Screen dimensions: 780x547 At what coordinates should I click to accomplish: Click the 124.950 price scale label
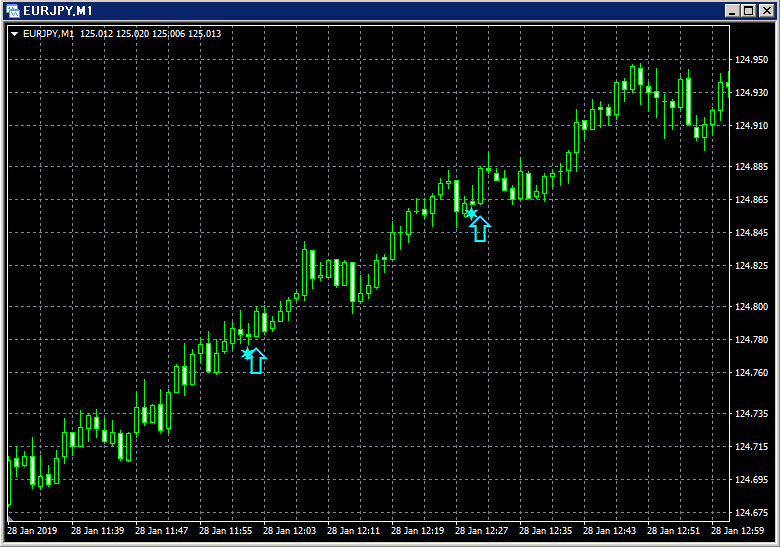(751, 60)
